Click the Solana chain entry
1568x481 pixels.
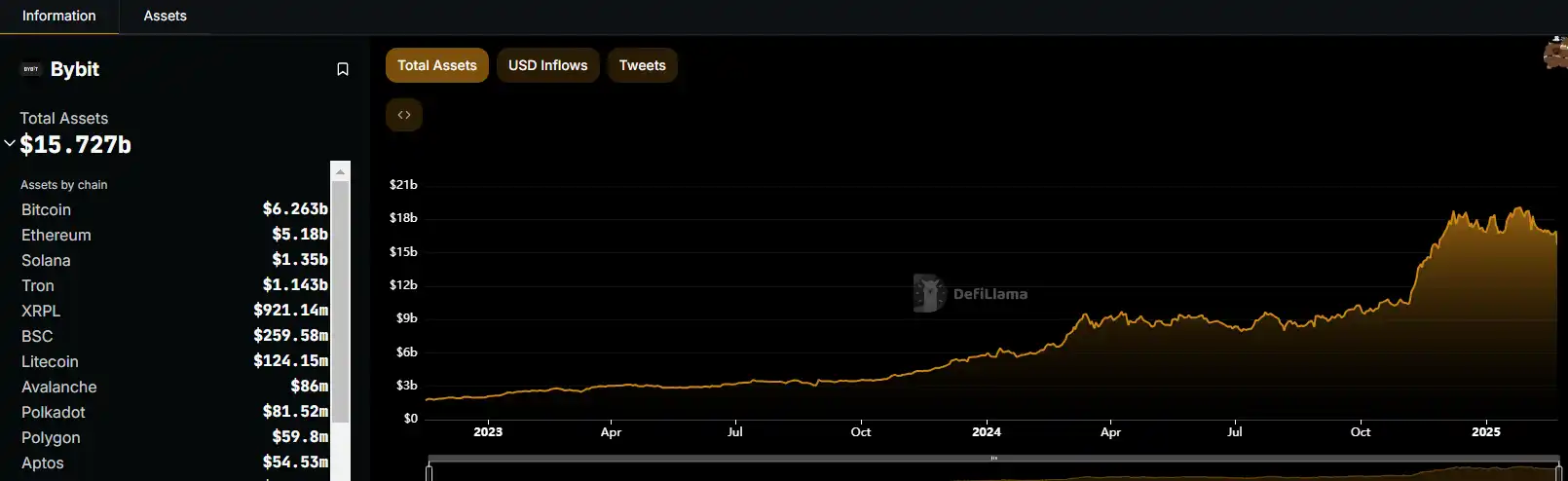point(46,260)
